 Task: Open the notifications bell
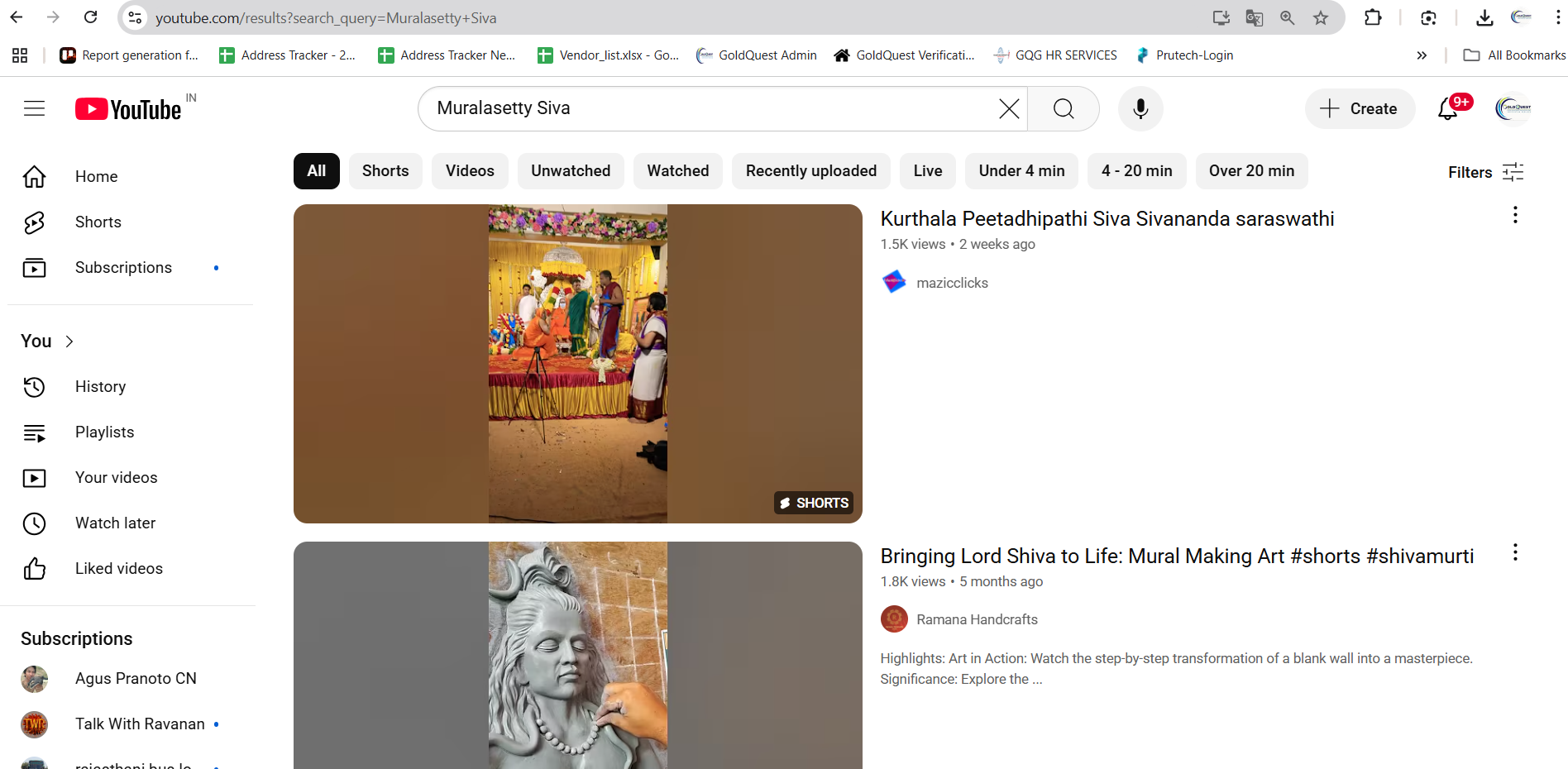click(1447, 108)
